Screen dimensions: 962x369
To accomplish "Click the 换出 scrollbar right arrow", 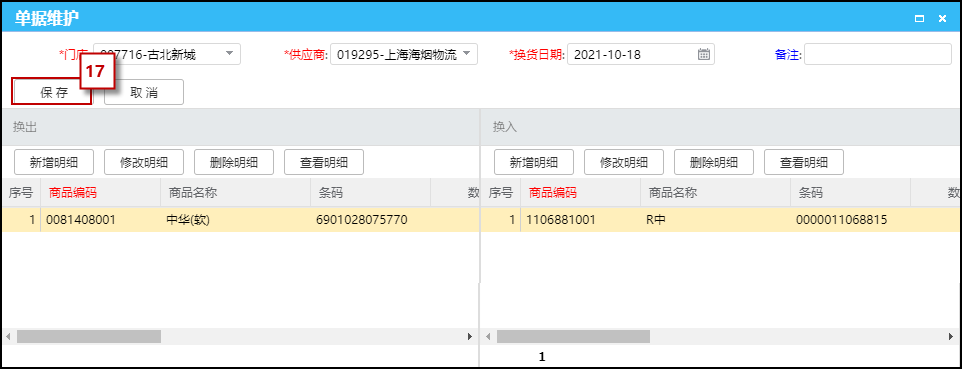I will tap(471, 336).
